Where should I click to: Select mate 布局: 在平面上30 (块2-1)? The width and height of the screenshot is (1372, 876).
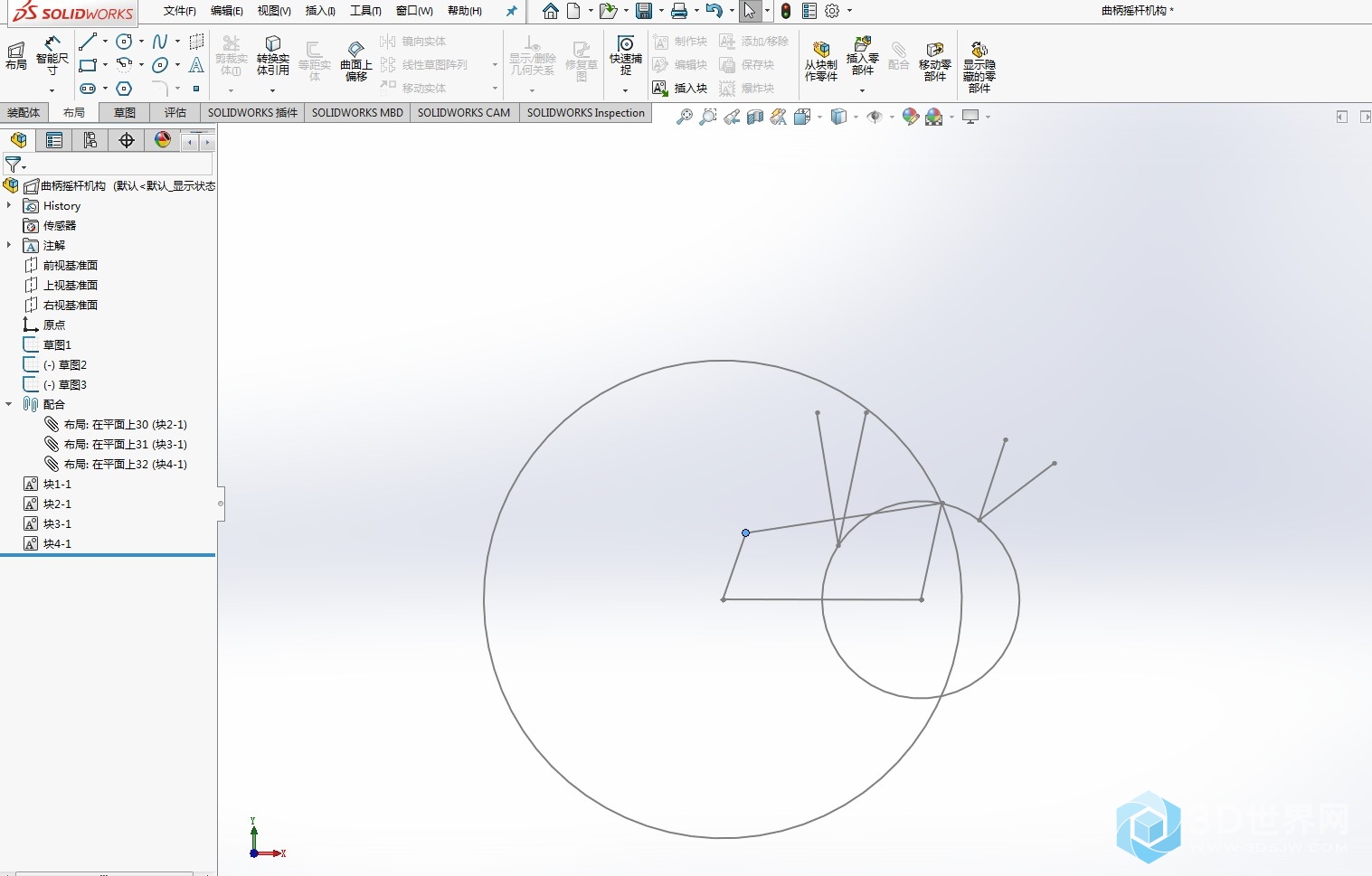126,424
